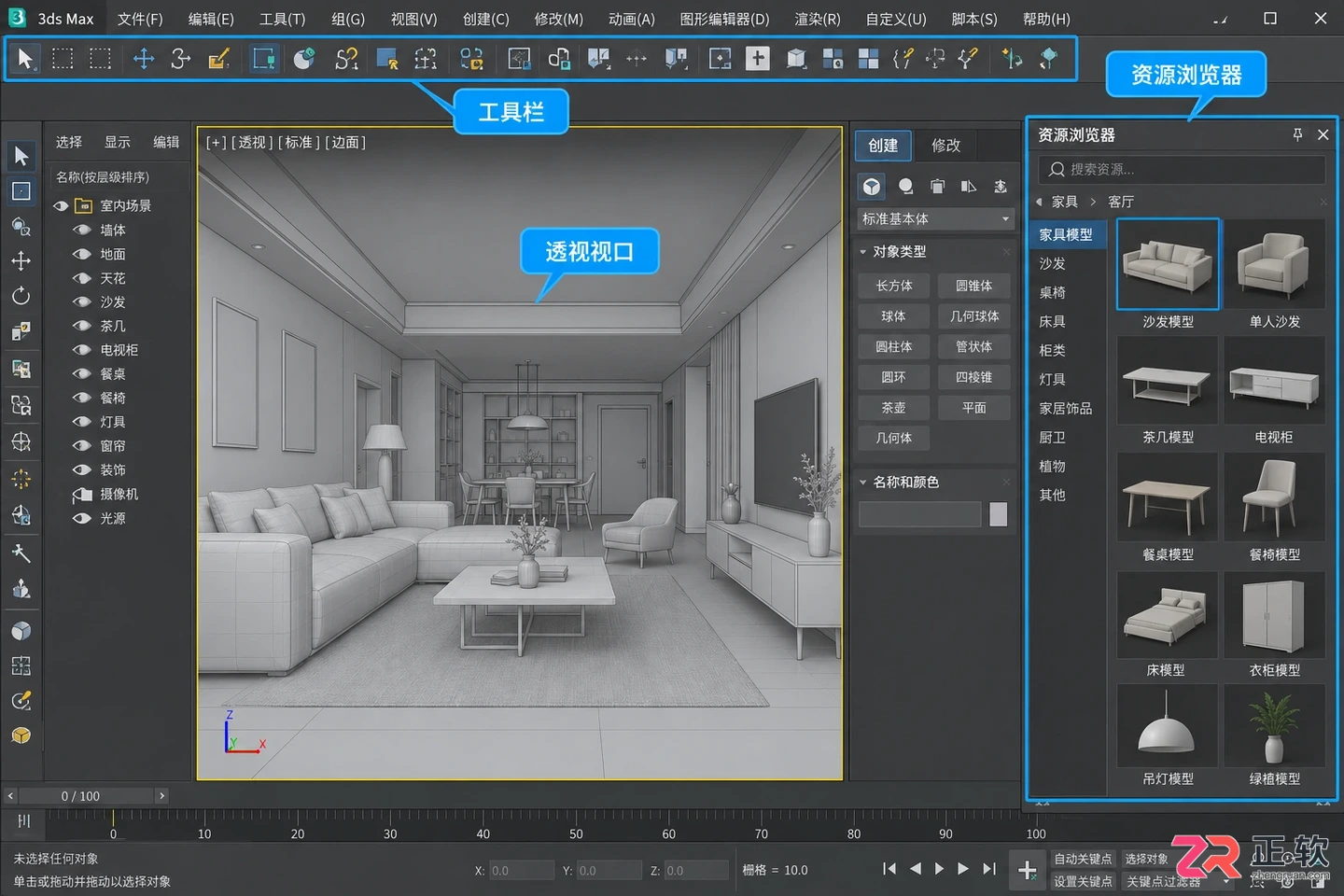Viewport: 1344px width, 896px height.
Task: Hide the 墙体 layer eye icon
Action: tap(82, 230)
